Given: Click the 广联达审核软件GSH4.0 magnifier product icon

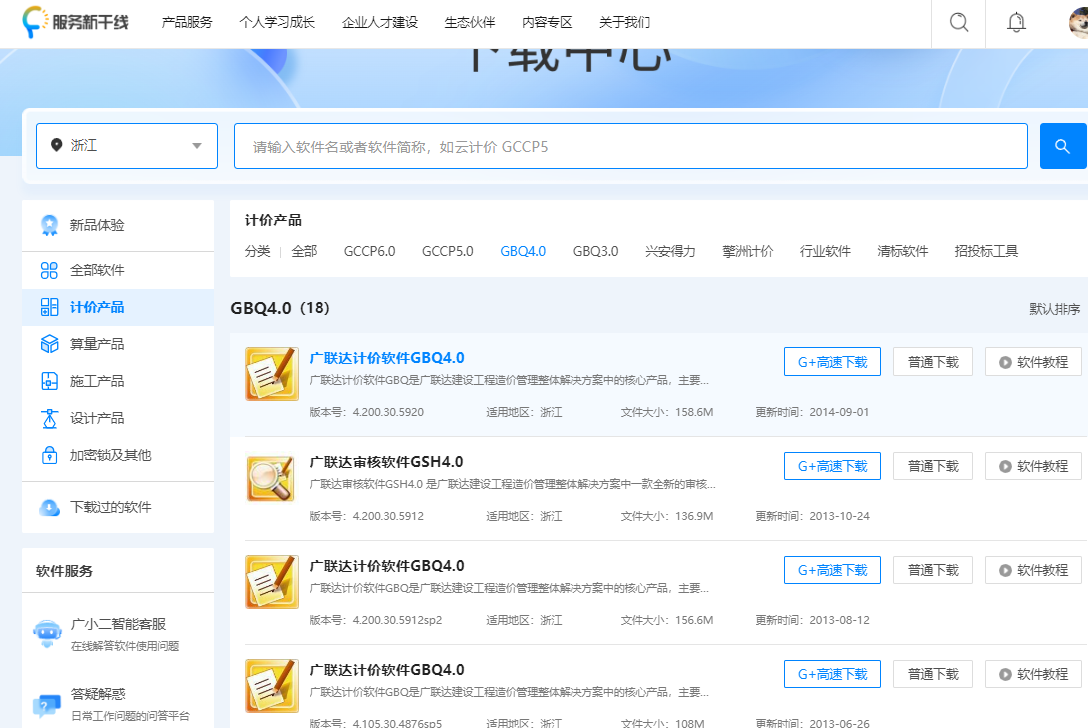Looking at the screenshot, I should point(272,478).
